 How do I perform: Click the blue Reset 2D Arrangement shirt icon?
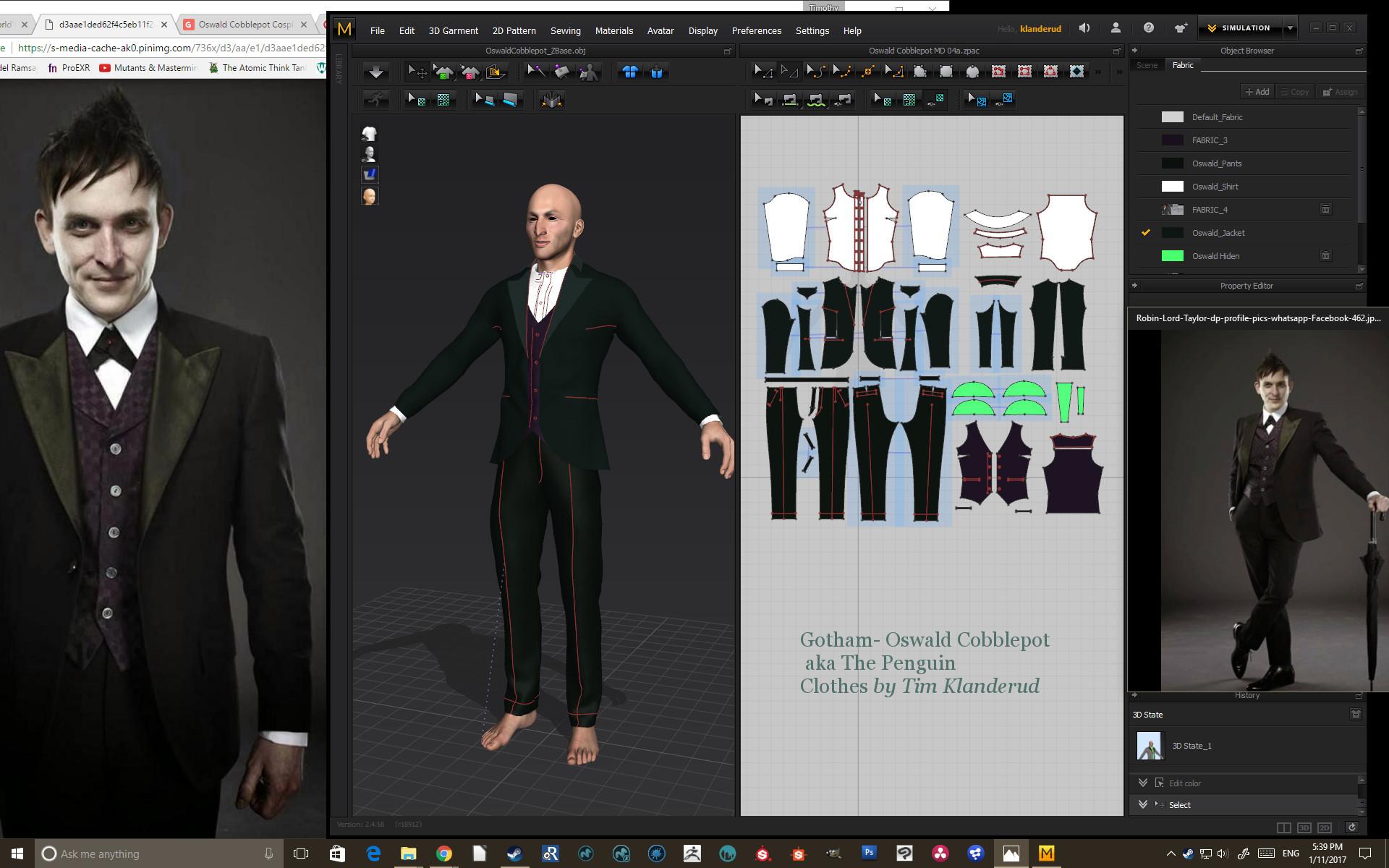click(x=630, y=72)
